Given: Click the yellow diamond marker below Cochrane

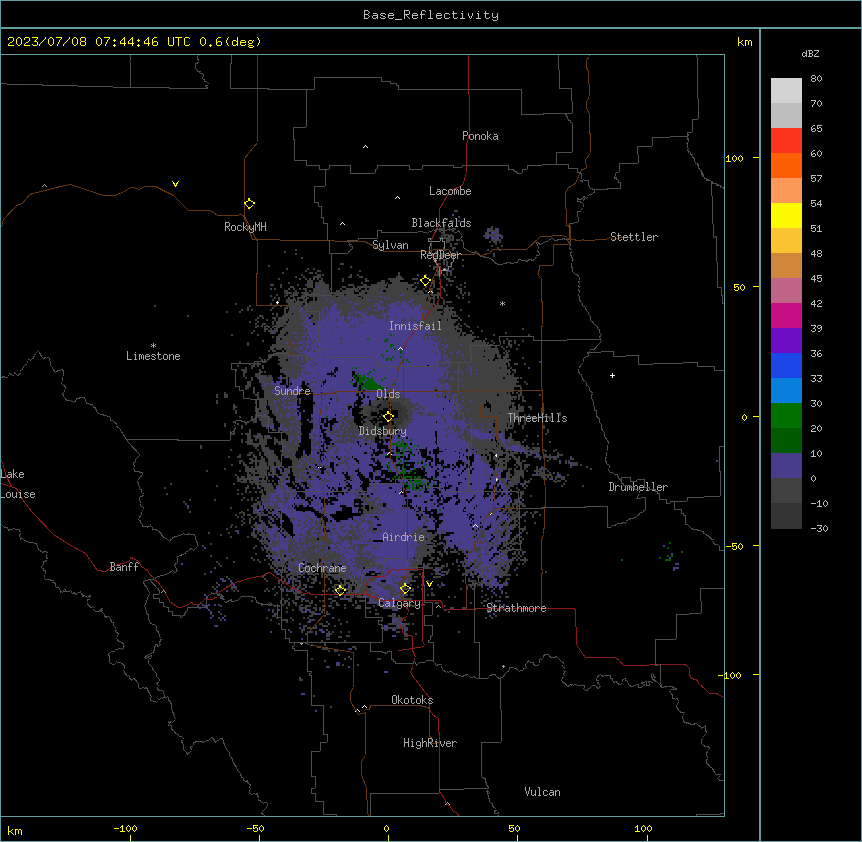Looking at the screenshot, I should coord(340,590).
